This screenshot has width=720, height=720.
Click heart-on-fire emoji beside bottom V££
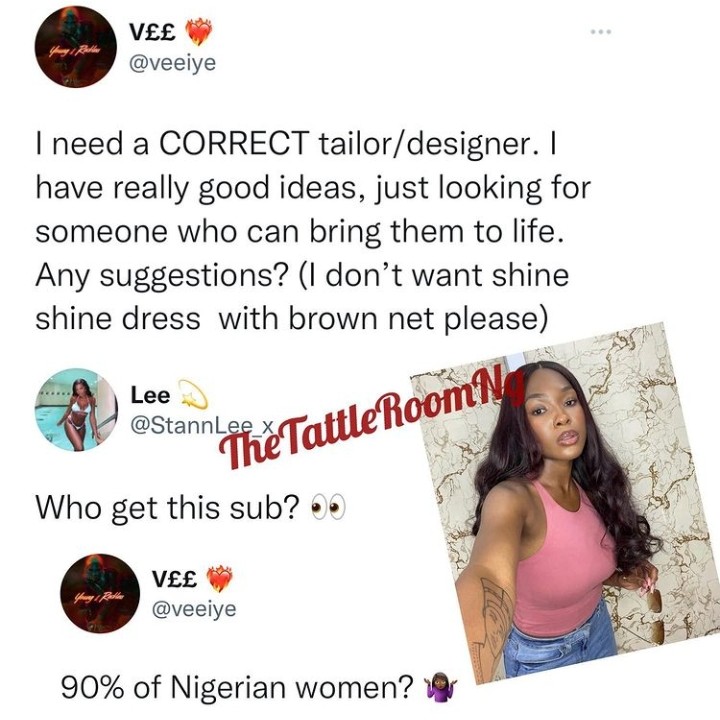pos(219,578)
